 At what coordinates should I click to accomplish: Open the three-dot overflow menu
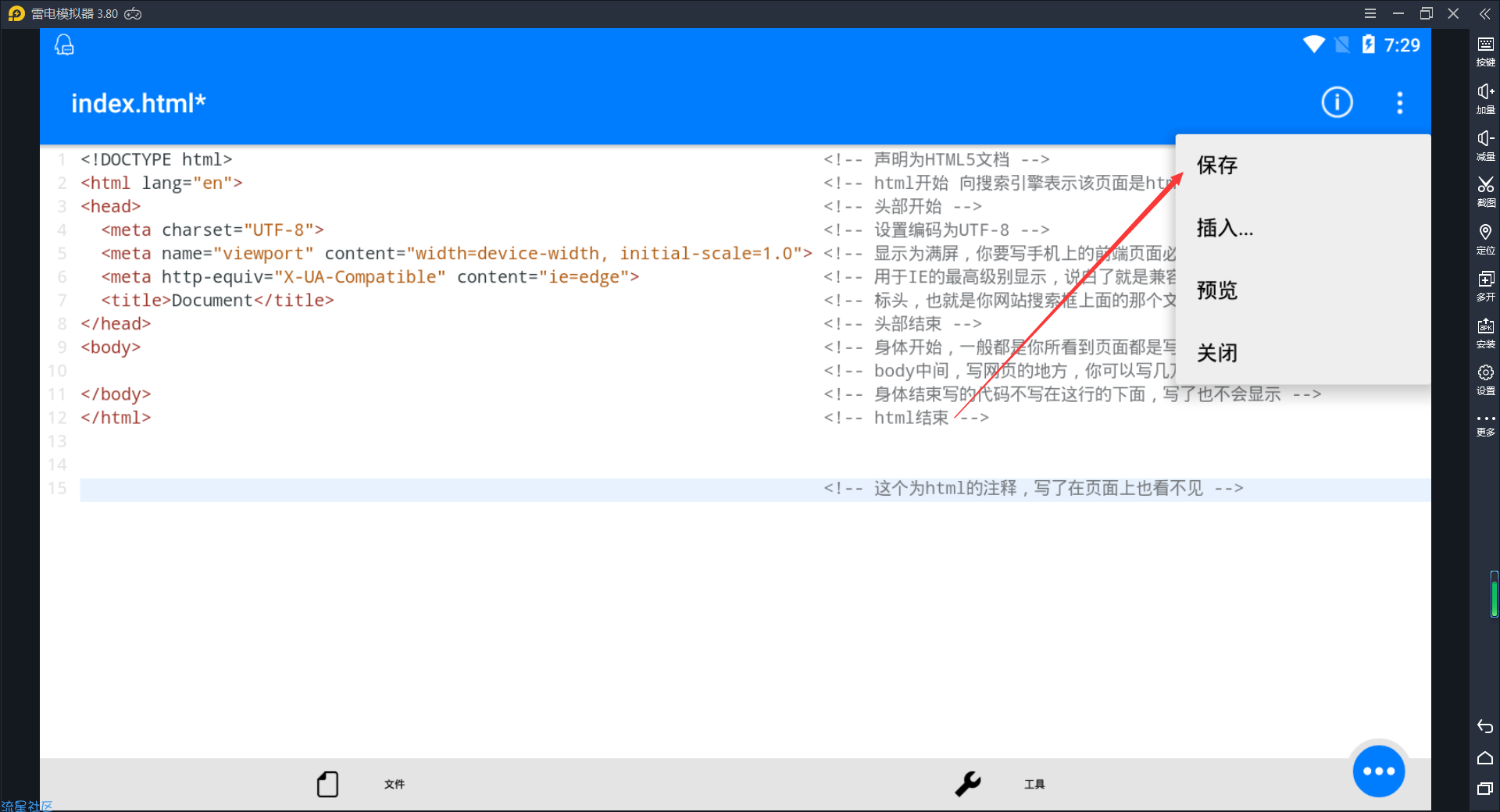(1399, 102)
